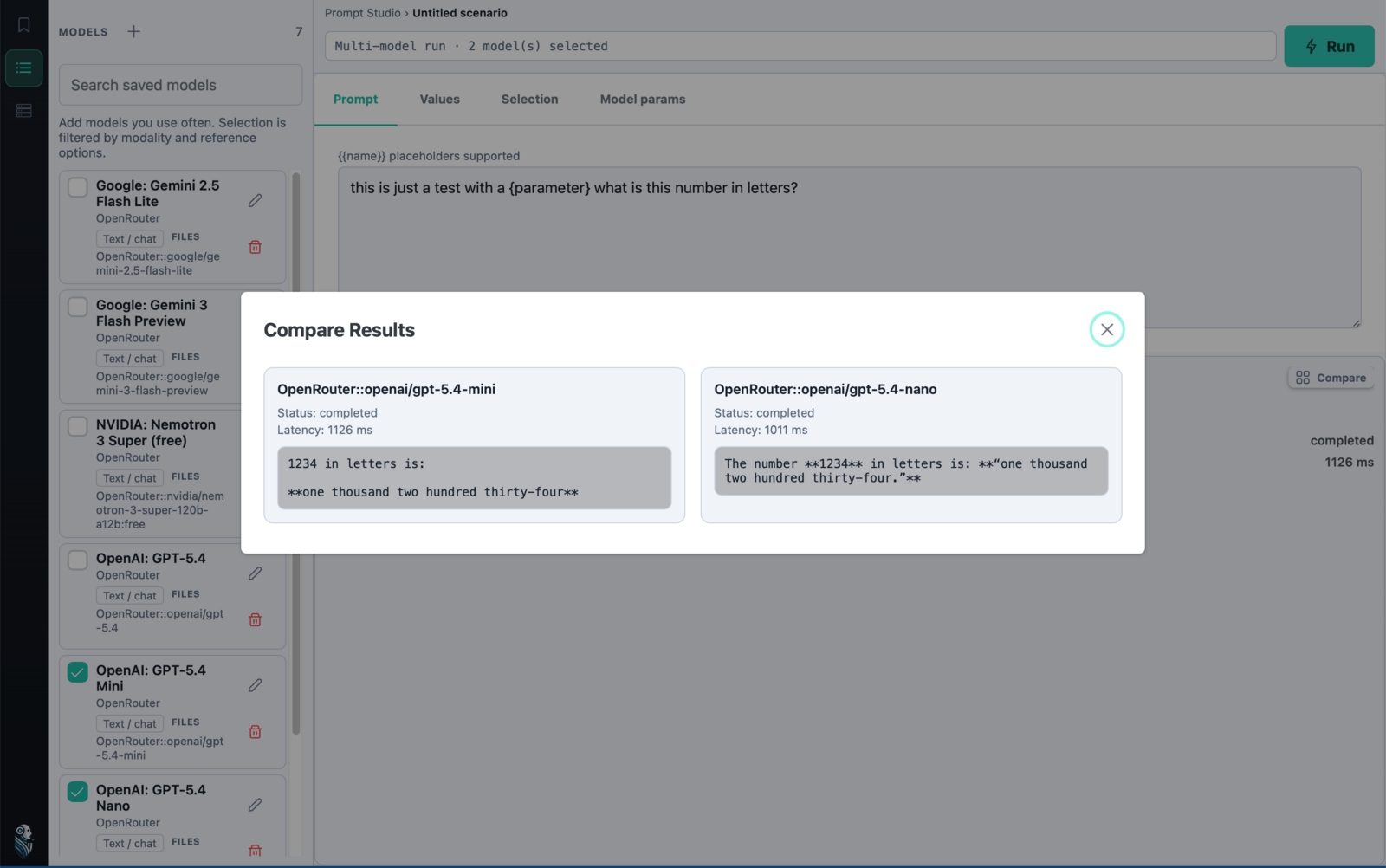Click FILES label under GPT-5.4 Mini
The image size is (1386, 868).
(185, 722)
